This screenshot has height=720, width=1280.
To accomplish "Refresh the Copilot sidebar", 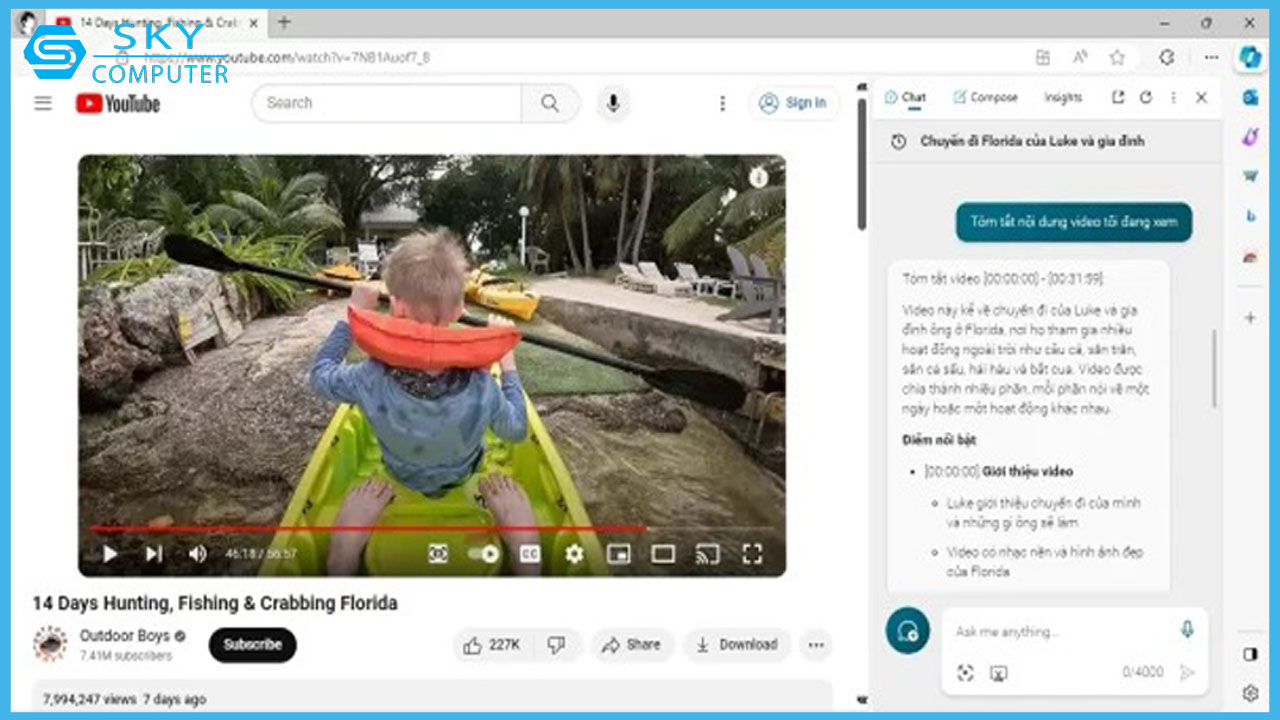I will coord(1146,98).
